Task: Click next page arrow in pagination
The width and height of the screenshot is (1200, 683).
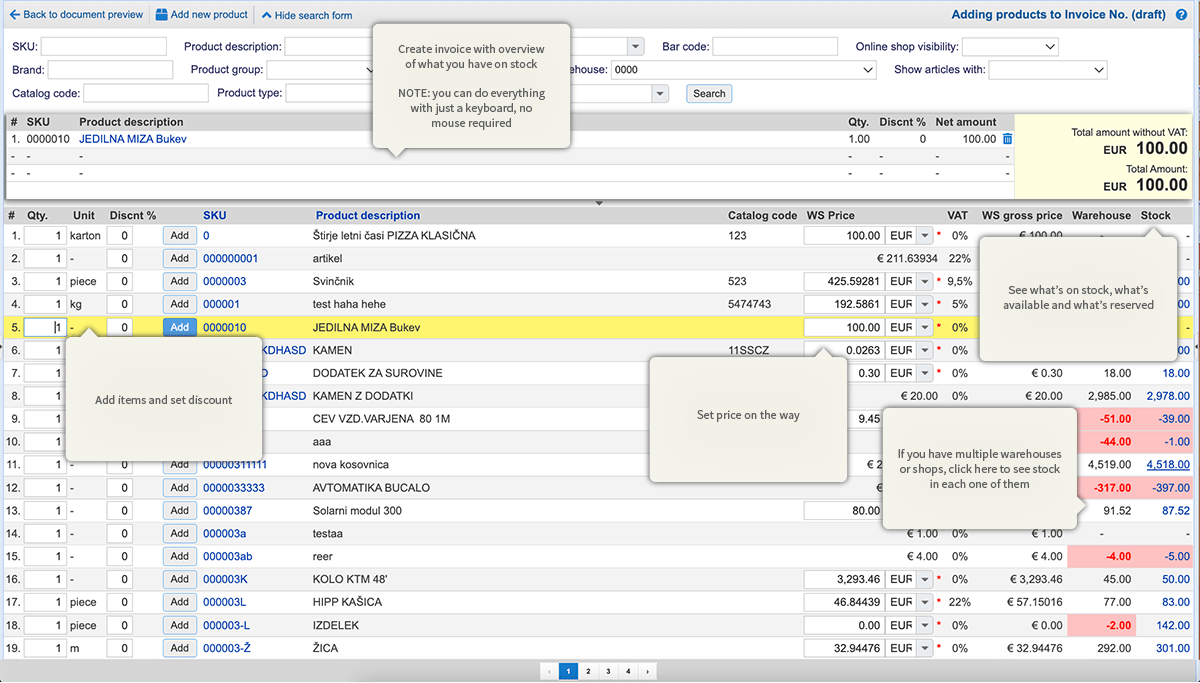Action: pyautogui.click(x=648, y=672)
